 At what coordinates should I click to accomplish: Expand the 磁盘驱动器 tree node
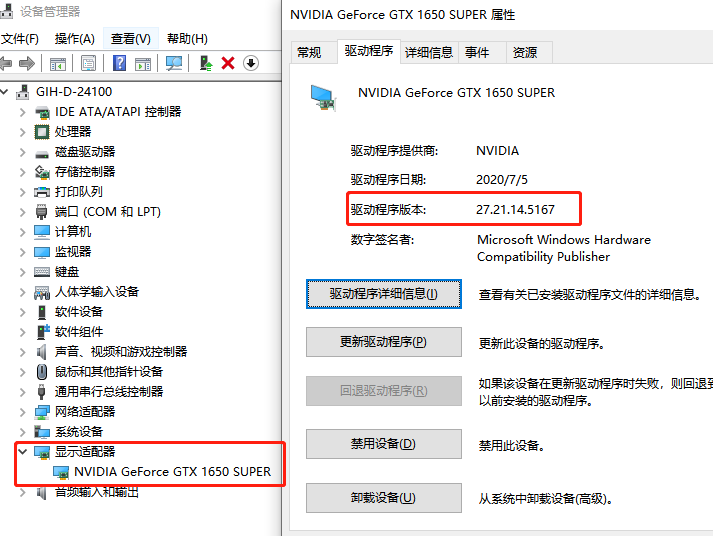tap(22, 152)
